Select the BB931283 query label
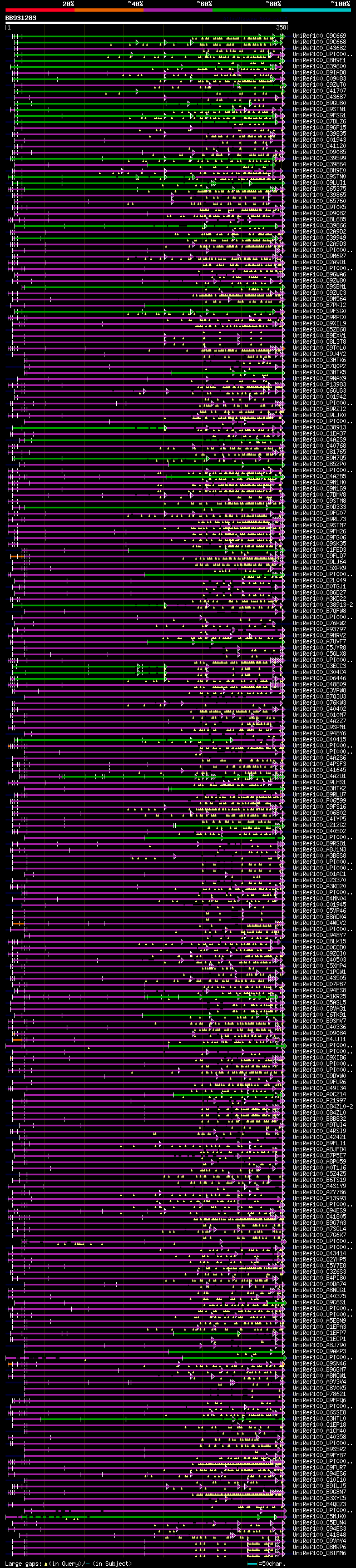The image size is (356, 1568). 21,18
